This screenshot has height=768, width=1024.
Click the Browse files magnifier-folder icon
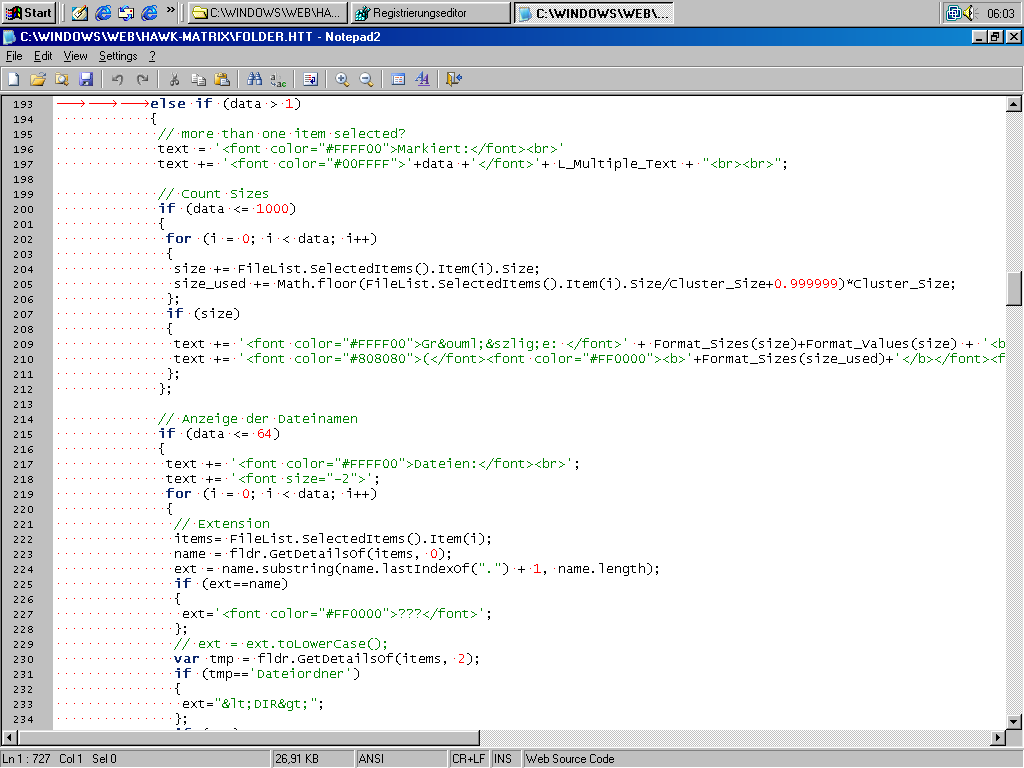(62, 80)
